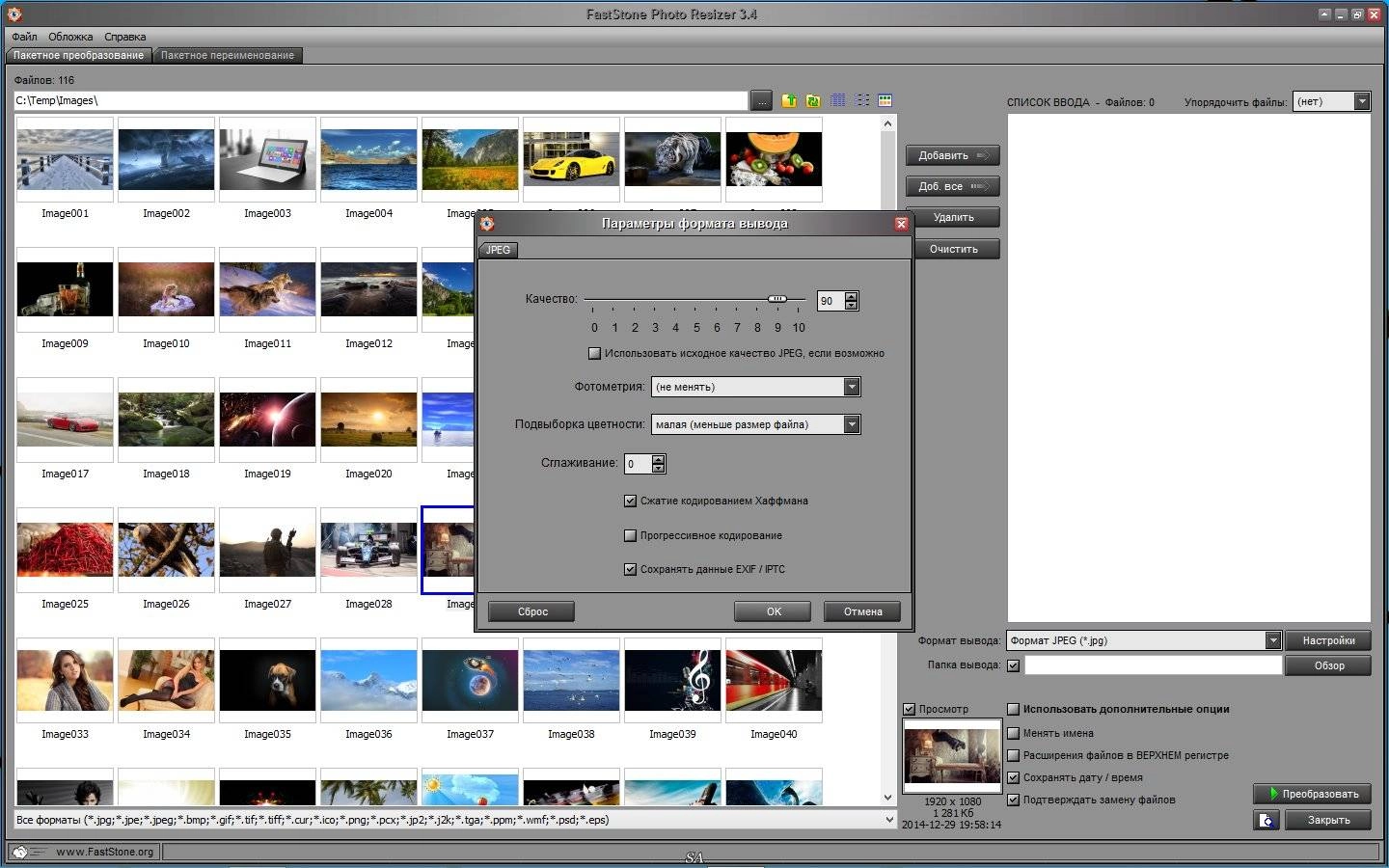The height and width of the screenshot is (868, 1389).
Task: Toggle the Просмотр preview checkbox
Action: coord(909,709)
